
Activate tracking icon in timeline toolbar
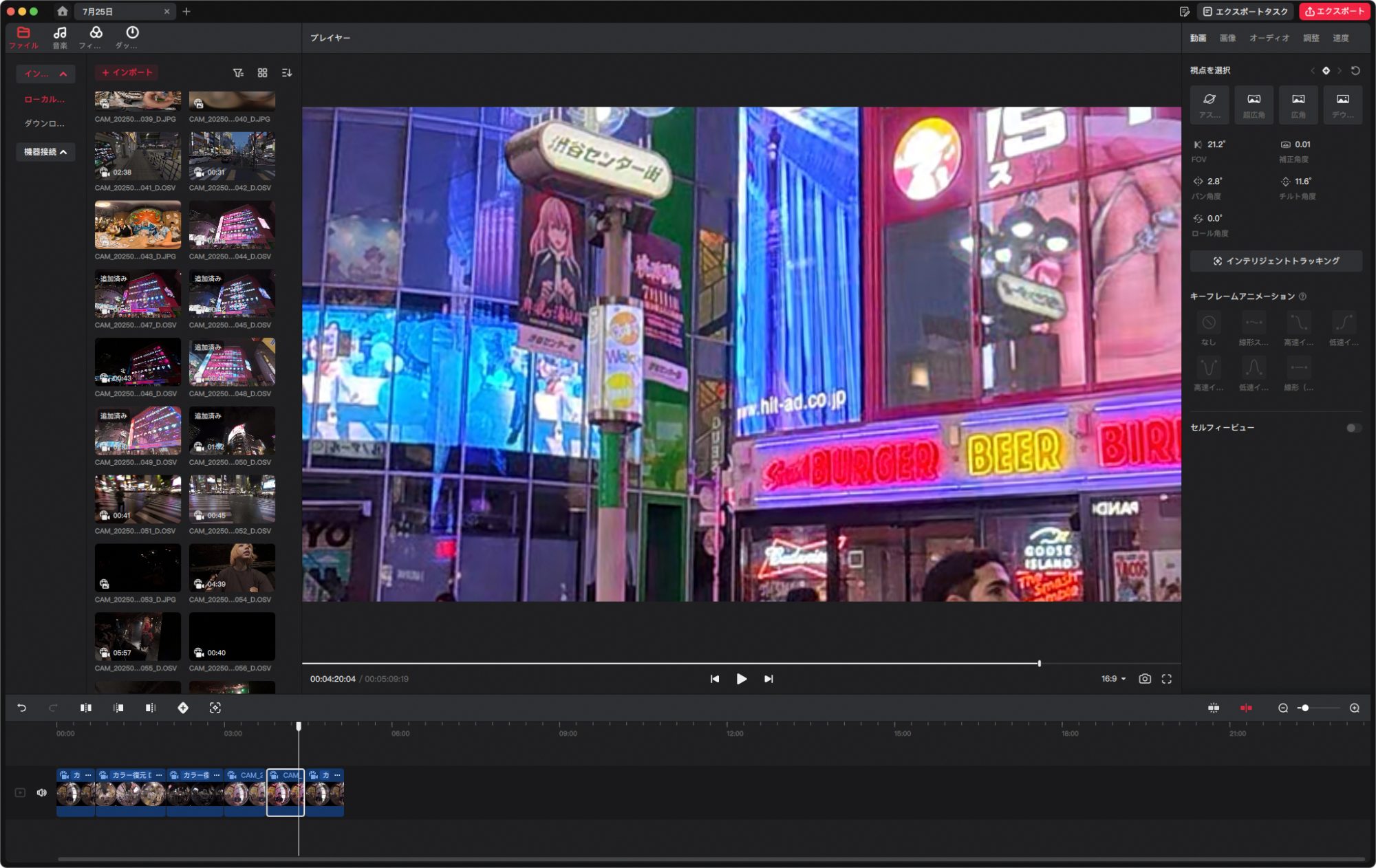pyautogui.click(x=215, y=708)
